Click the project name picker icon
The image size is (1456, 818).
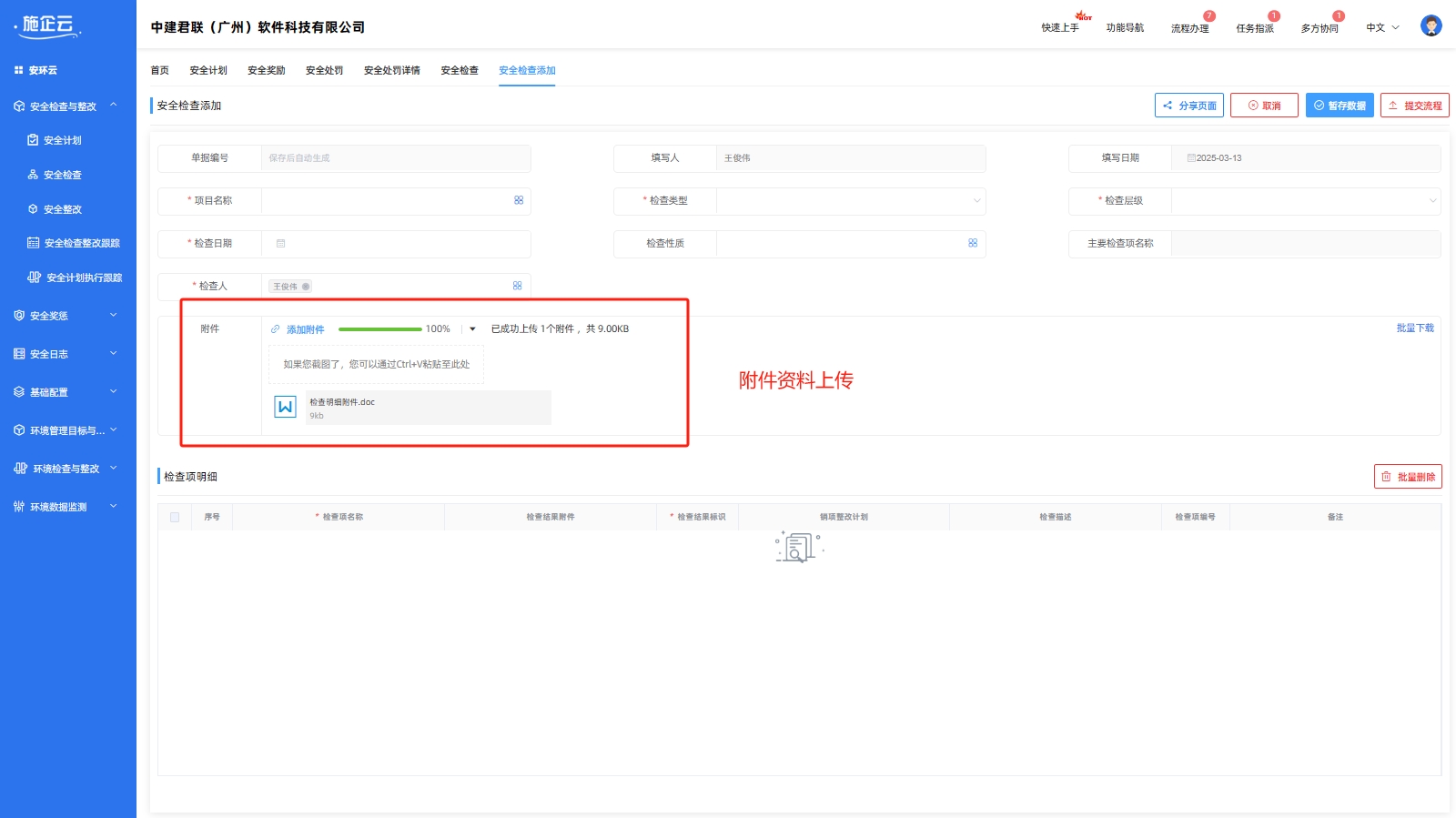[519, 200]
